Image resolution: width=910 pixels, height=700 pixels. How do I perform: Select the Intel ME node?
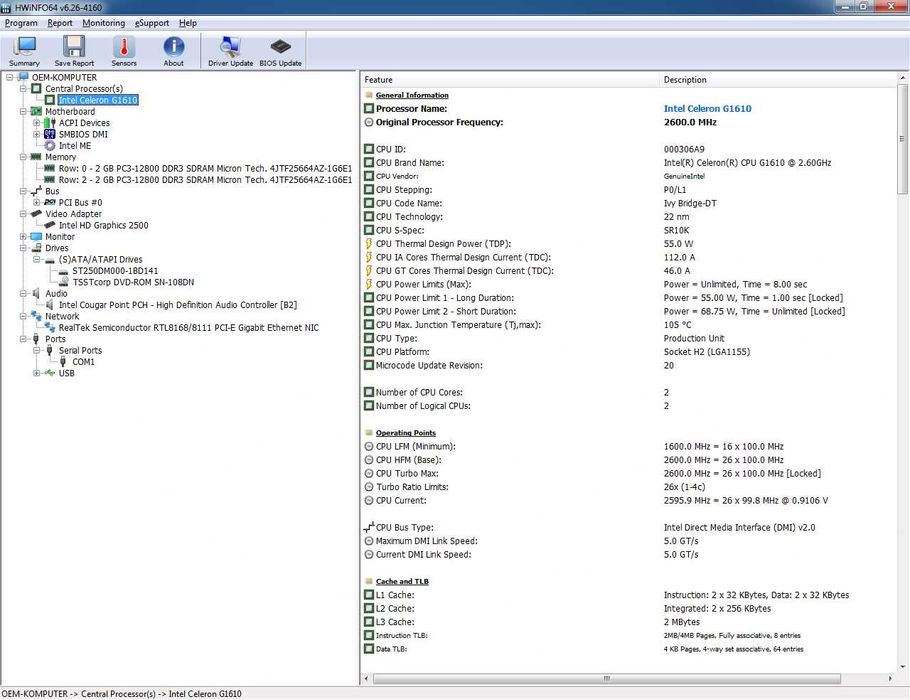75,146
